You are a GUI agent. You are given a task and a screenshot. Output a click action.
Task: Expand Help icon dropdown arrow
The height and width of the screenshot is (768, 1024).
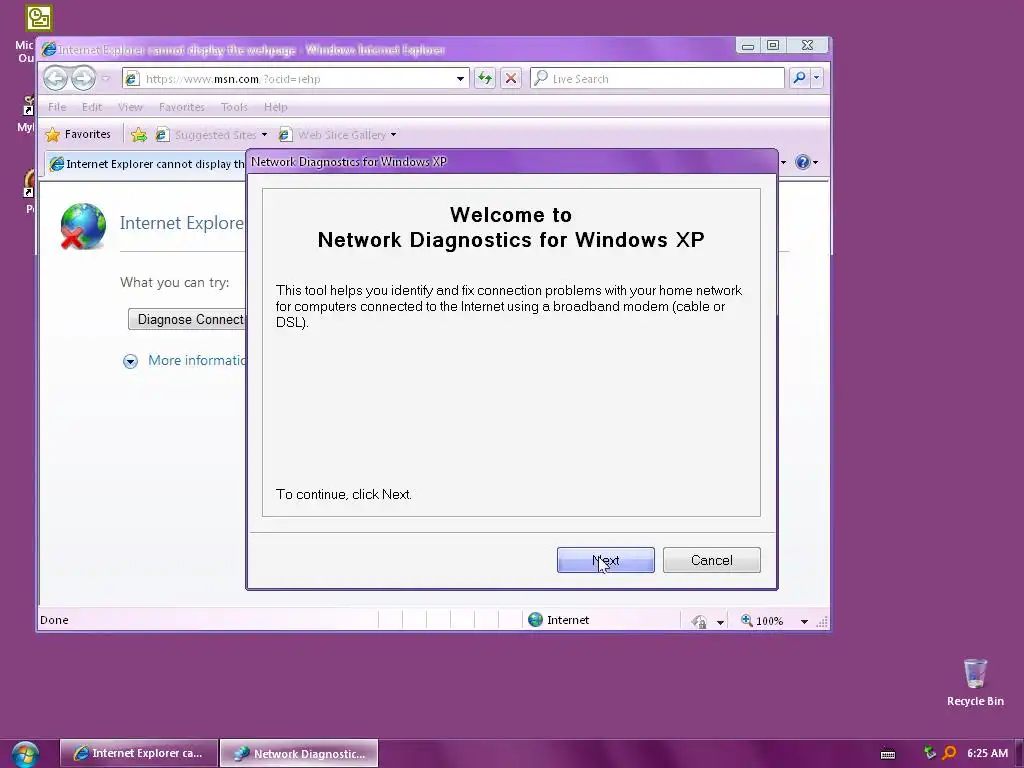point(816,163)
